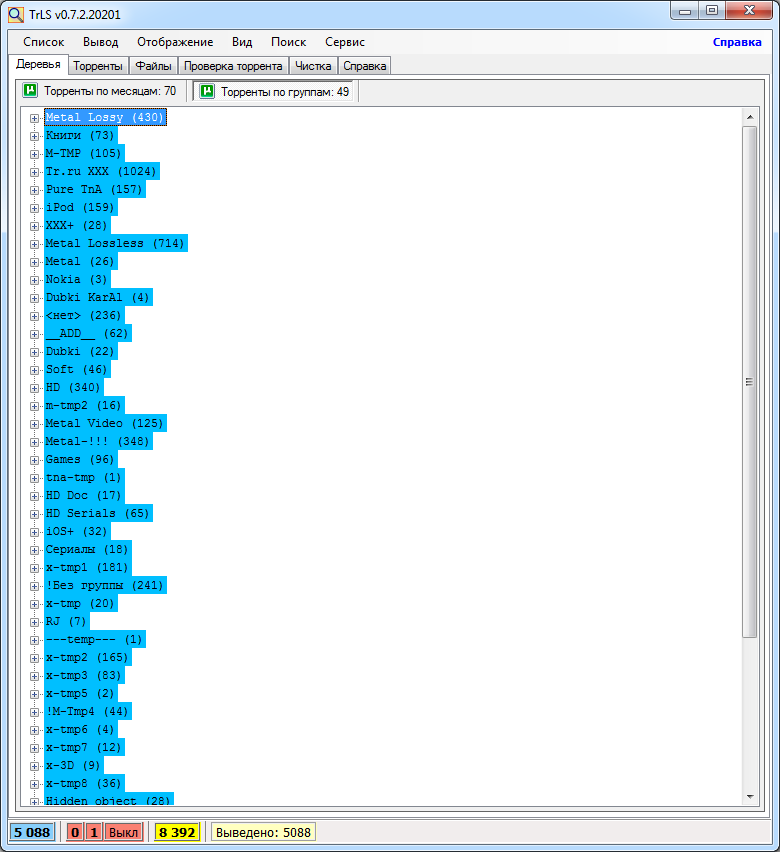
Task: Click the TrLS magnifier icon in title bar
Action: [x=16, y=15]
